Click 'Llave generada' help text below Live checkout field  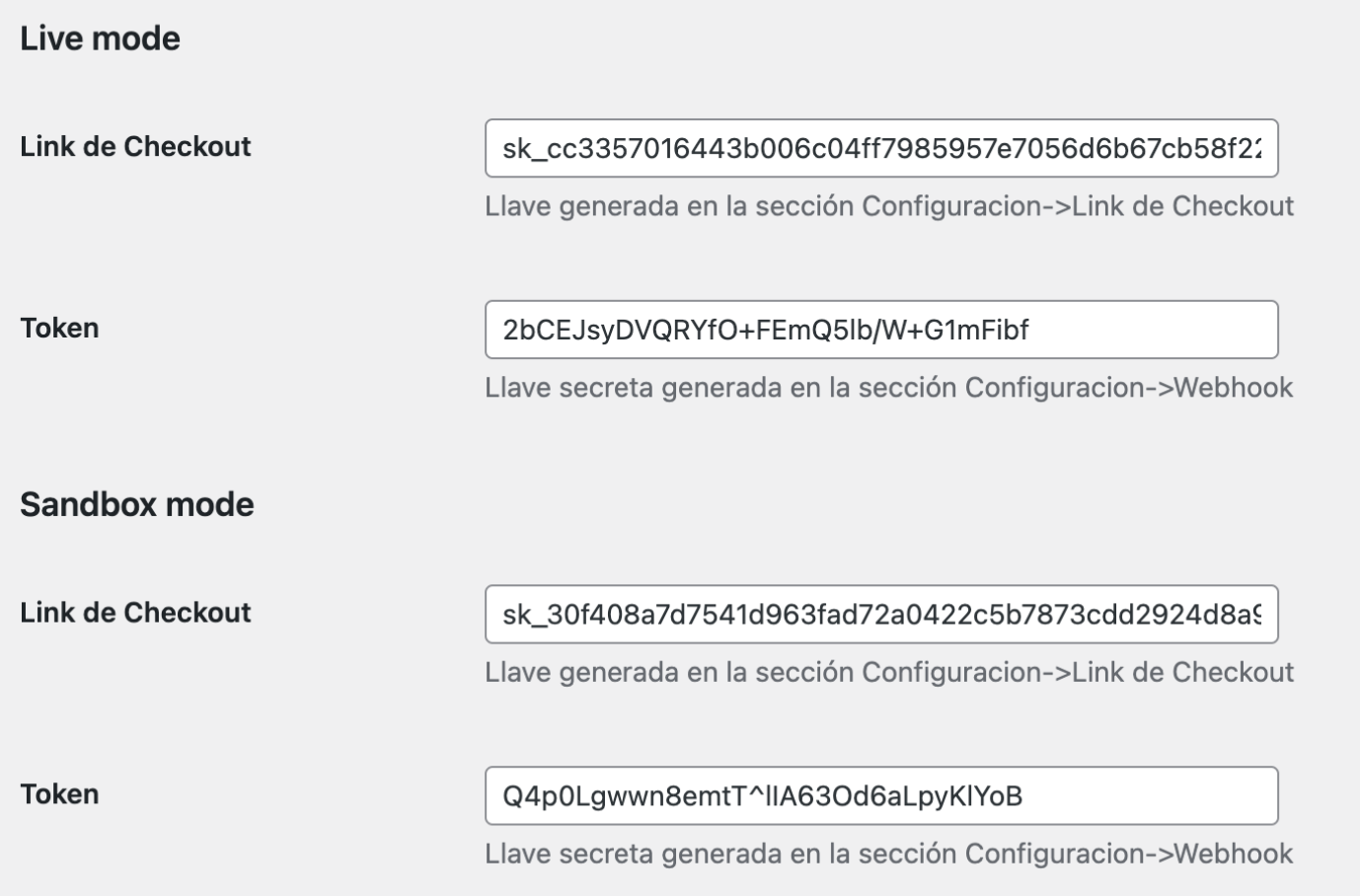pyautogui.click(x=671, y=206)
